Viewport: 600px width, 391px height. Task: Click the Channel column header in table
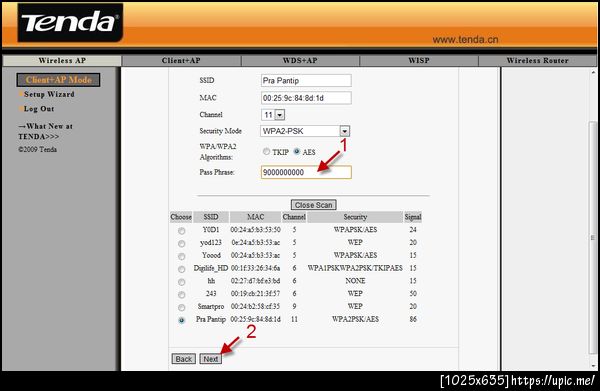click(294, 217)
